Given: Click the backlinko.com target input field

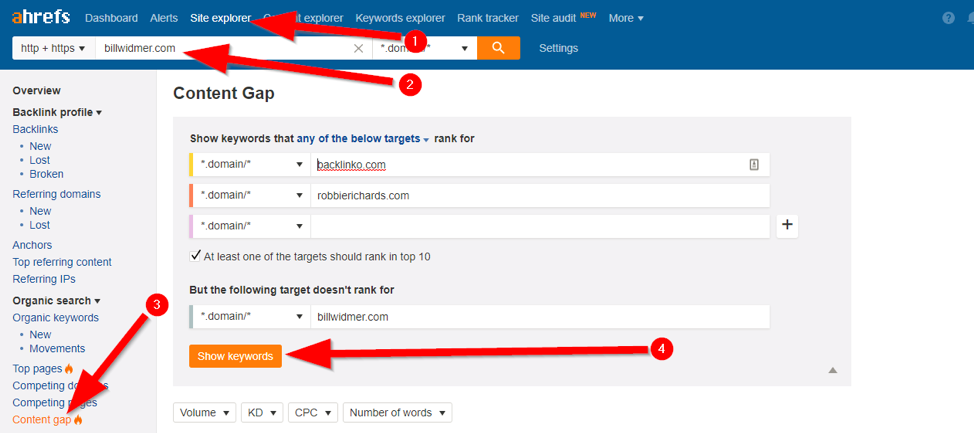Looking at the screenshot, I should [x=540, y=165].
